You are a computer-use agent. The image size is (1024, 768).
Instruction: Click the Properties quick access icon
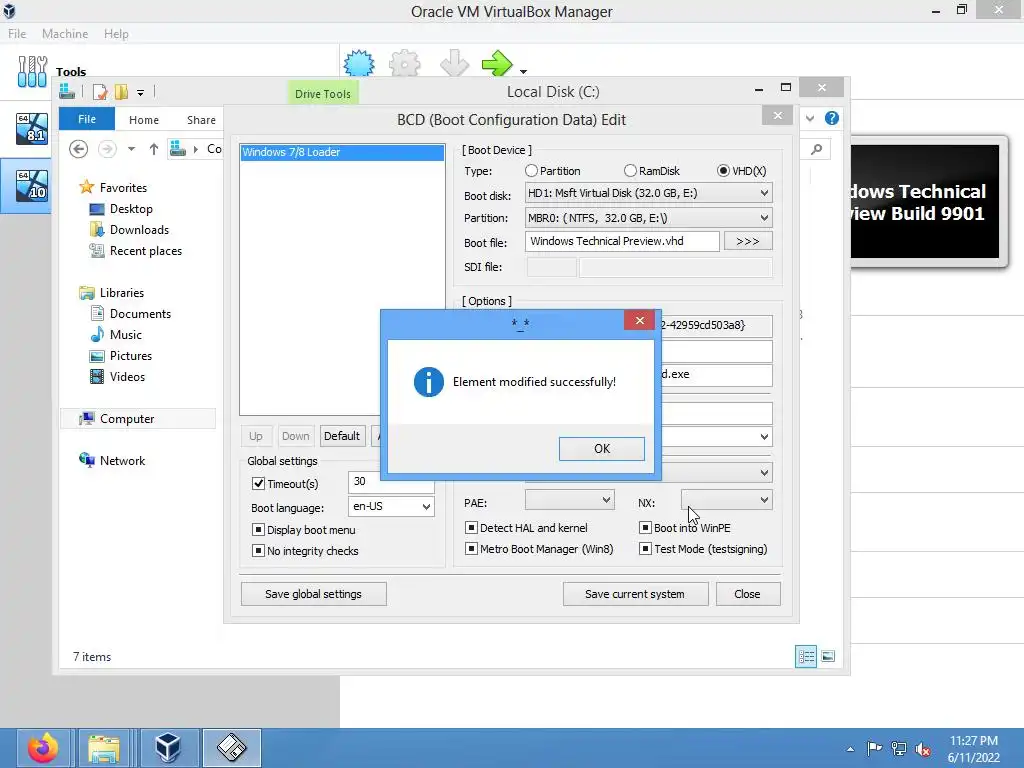pyautogui.click(x=100, y=92)
